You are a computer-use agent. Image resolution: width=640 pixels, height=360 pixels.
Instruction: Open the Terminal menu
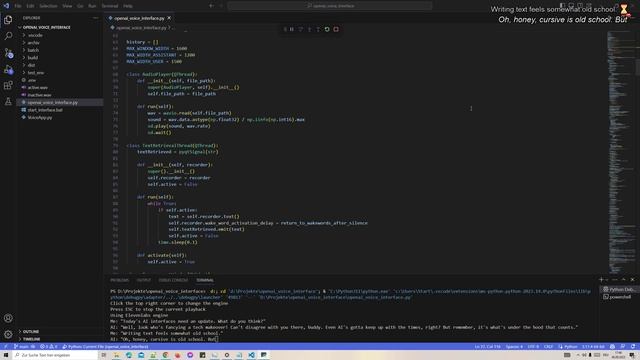[x=110, y=6]
